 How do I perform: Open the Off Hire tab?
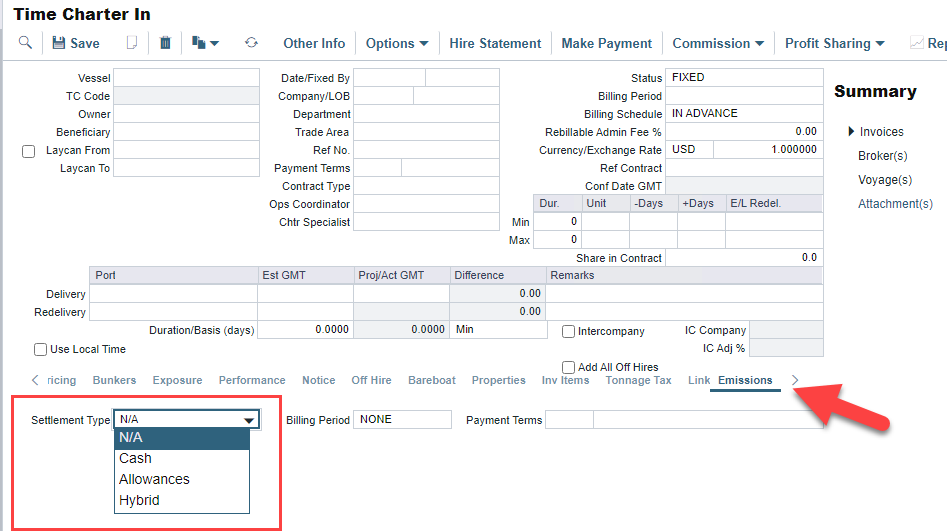[371, 380]
